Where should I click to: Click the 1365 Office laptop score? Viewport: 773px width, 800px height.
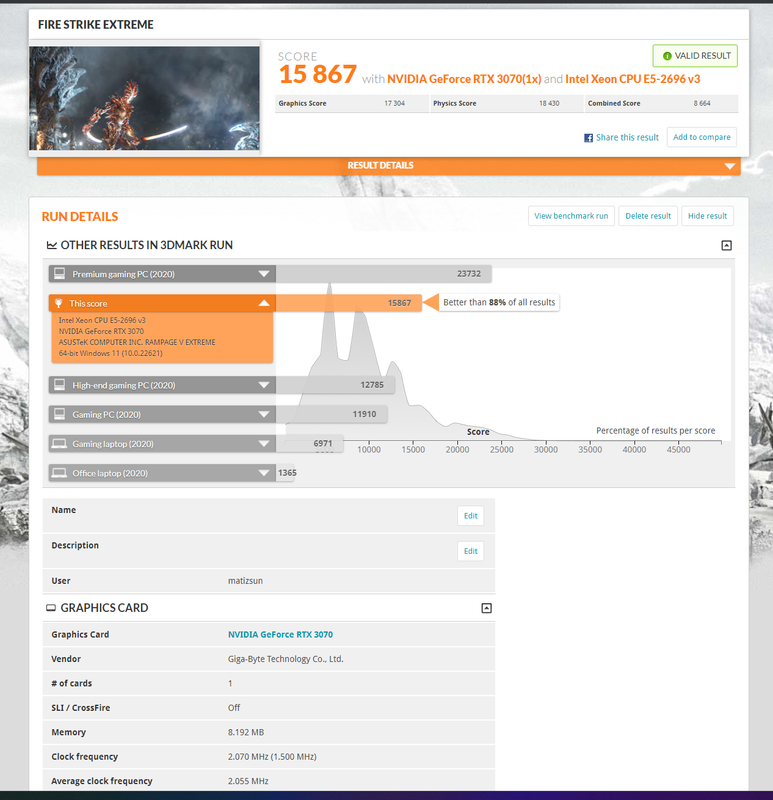[x=287, y=473]
